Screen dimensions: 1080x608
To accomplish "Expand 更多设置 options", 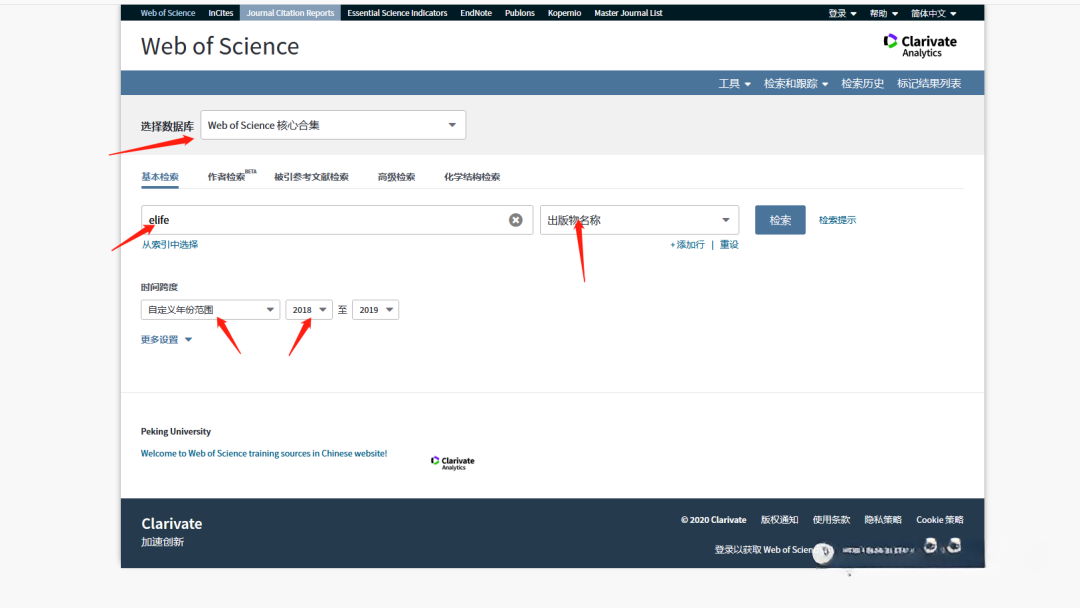I will [166, 339].
